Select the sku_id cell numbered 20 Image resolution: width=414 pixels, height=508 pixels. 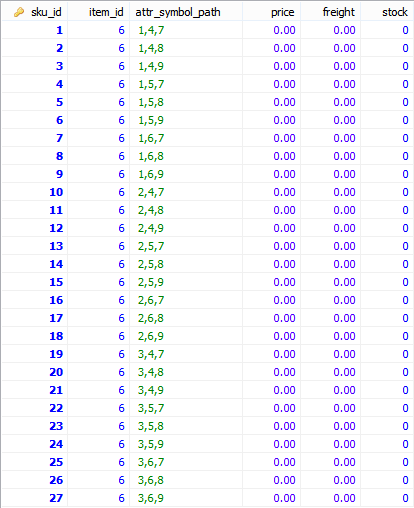pyautogui.click(x=35, y=372)
